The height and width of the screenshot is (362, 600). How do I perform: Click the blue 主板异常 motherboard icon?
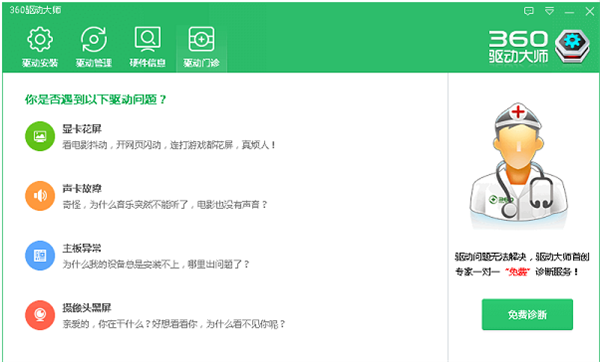(x=40, y=256)
